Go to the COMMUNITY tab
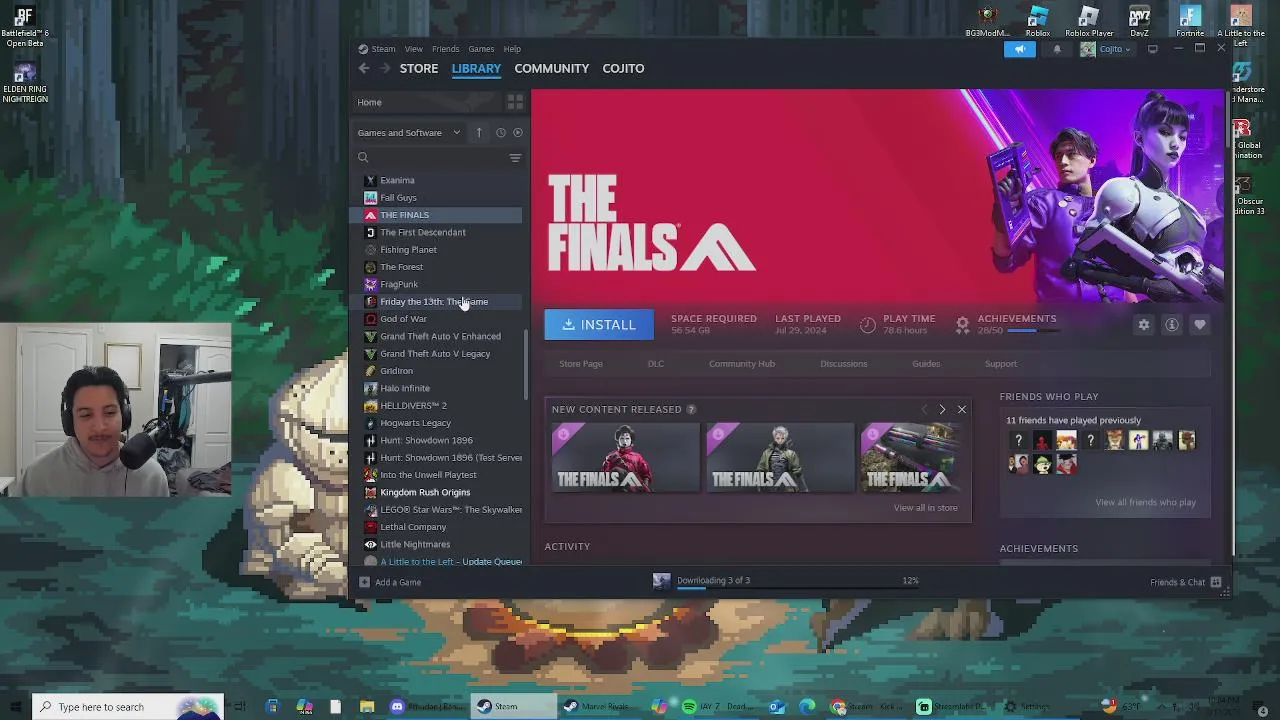1280x720 pixels. pyautogui.click(x=551, y=68)
